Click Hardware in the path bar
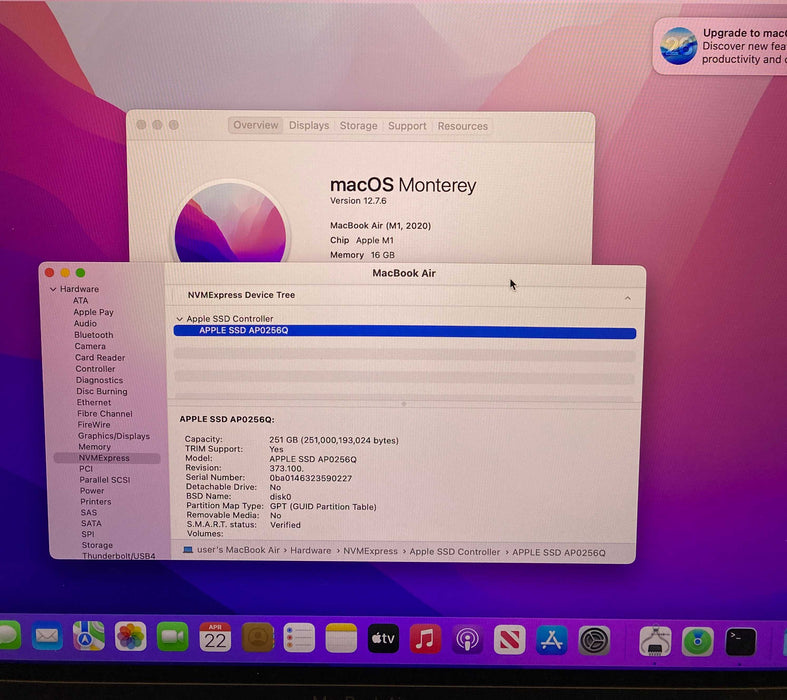 coord(311,550)
